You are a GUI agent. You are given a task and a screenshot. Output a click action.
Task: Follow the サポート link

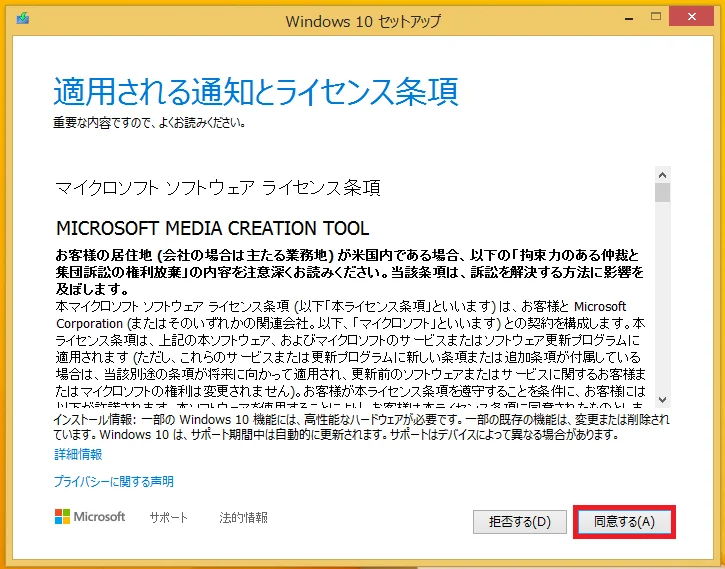pos(168,518)
